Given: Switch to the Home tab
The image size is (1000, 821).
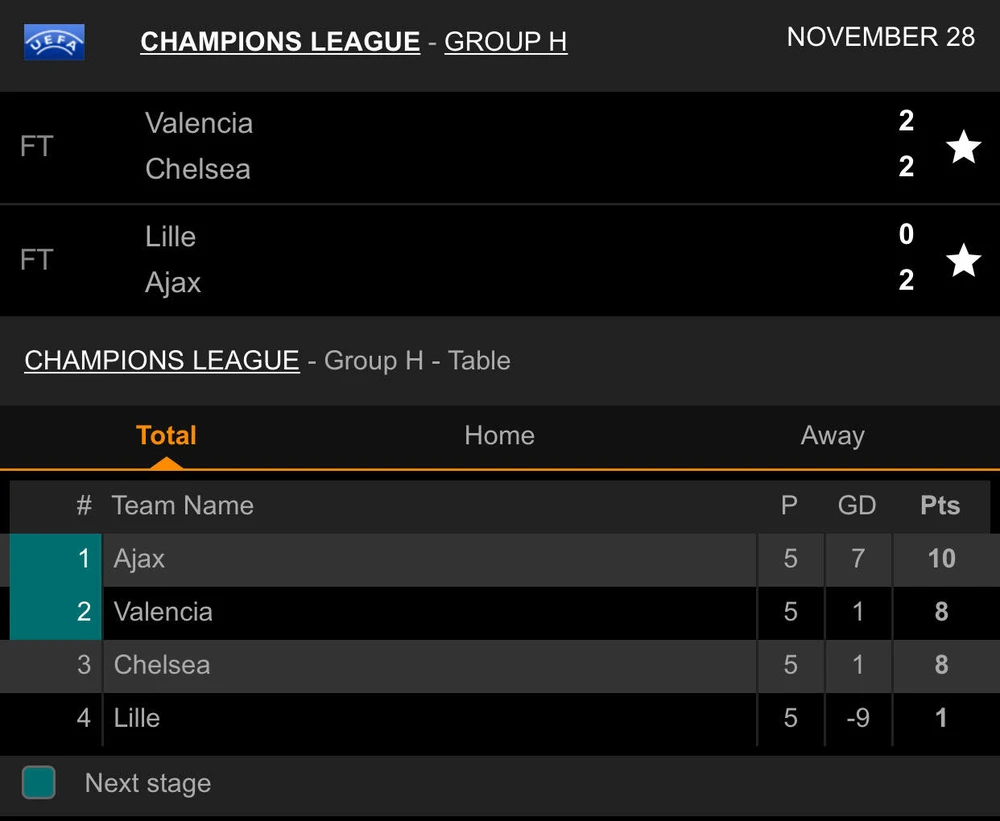Looking at the screenshot, I should 499,436.
